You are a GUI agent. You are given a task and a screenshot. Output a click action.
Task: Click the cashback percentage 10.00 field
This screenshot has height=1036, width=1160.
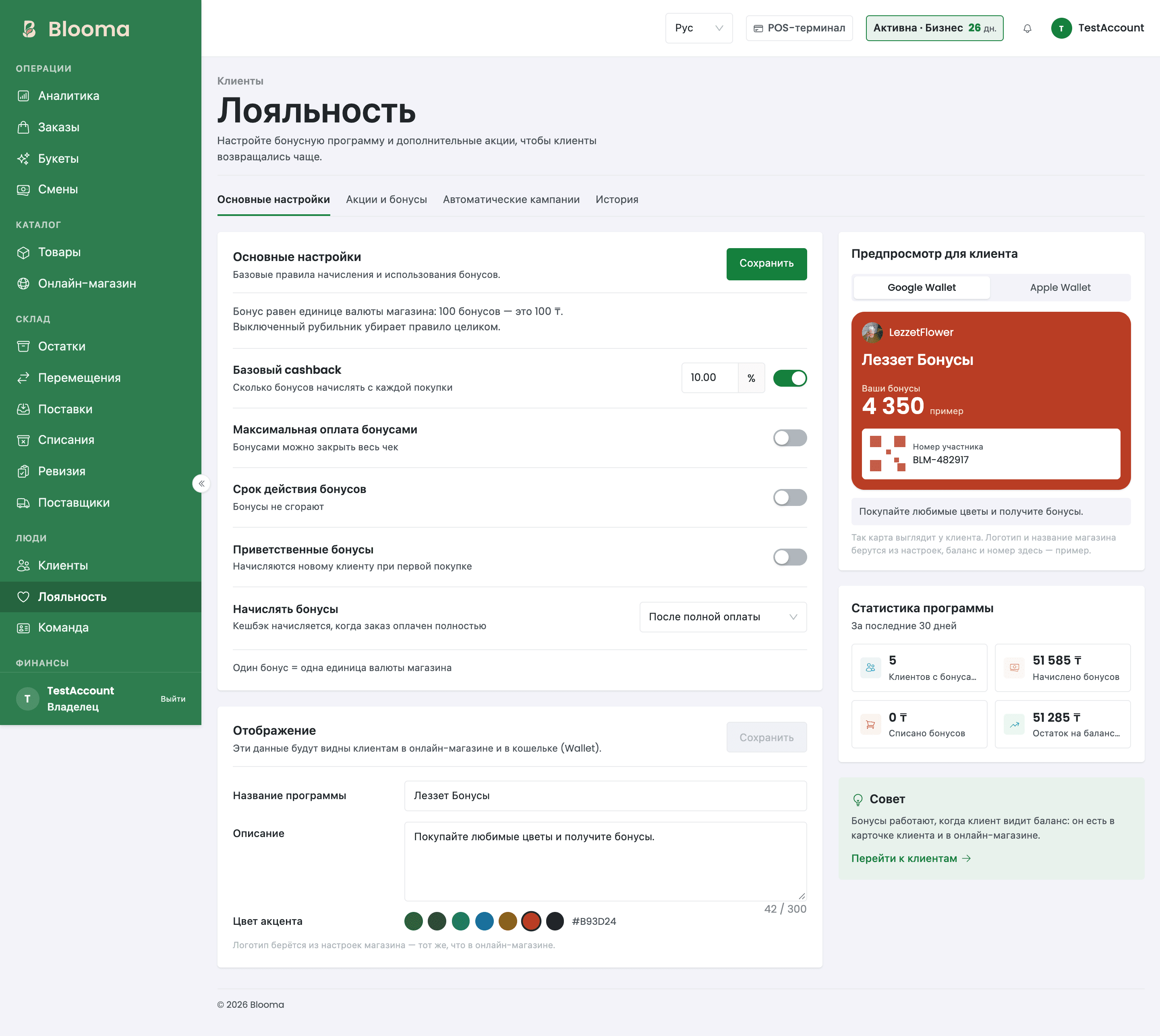pyautogui.click(x=710, y=378)
